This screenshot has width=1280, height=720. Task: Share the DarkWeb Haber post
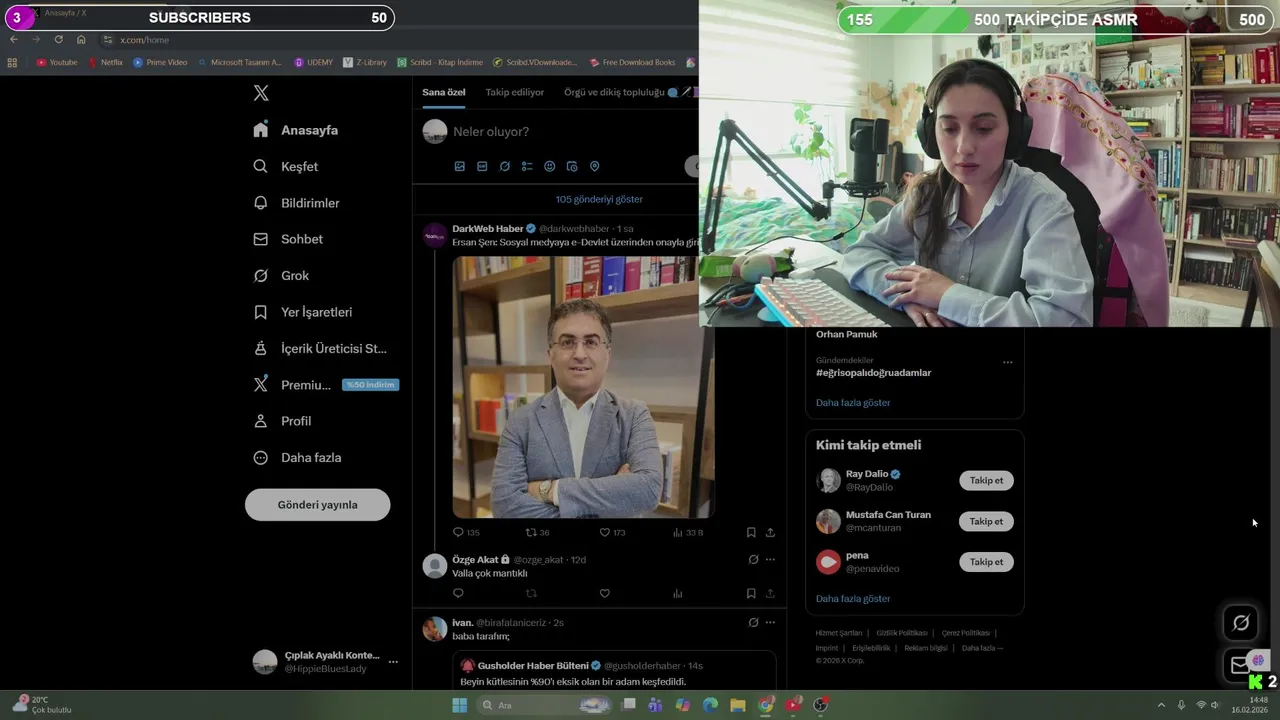point(770,533)
